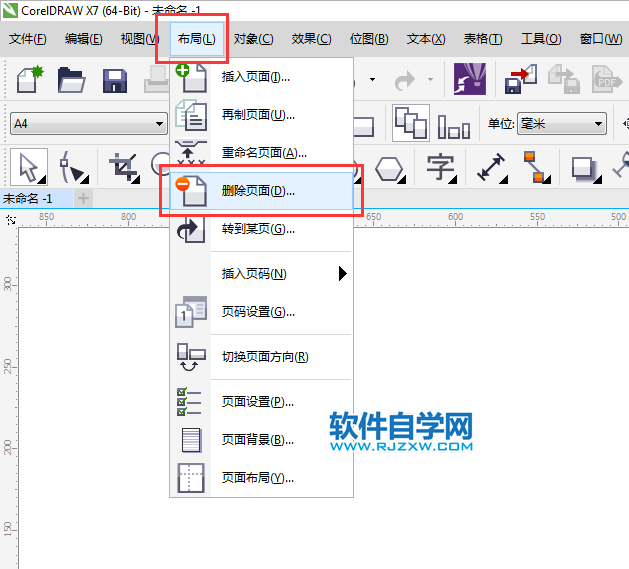
Task: Choose 重命名页面(A)... menu entry
Action: [262, 153]
